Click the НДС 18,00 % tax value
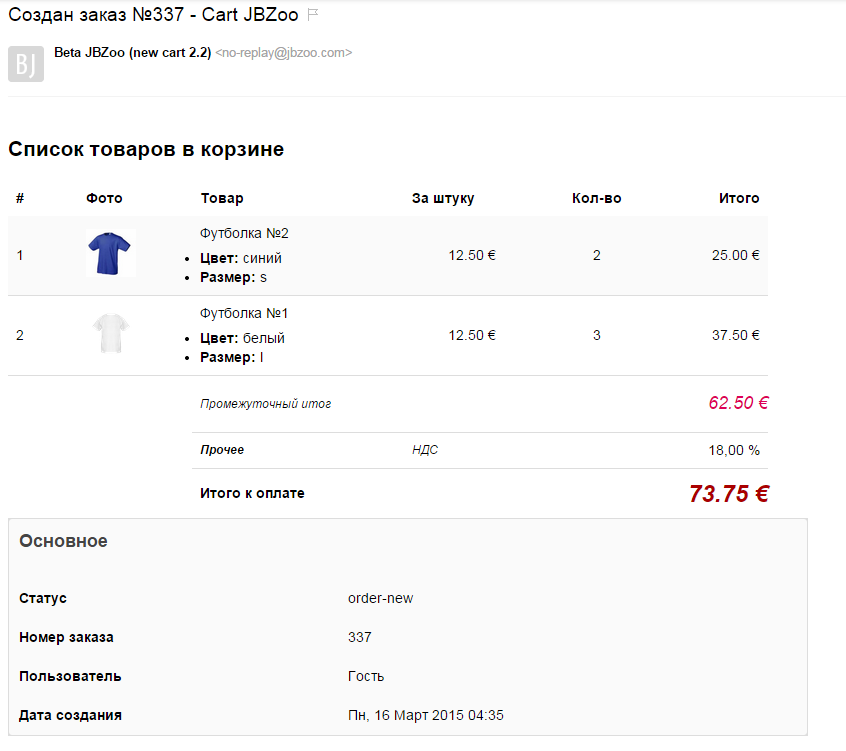 point(734,450)
